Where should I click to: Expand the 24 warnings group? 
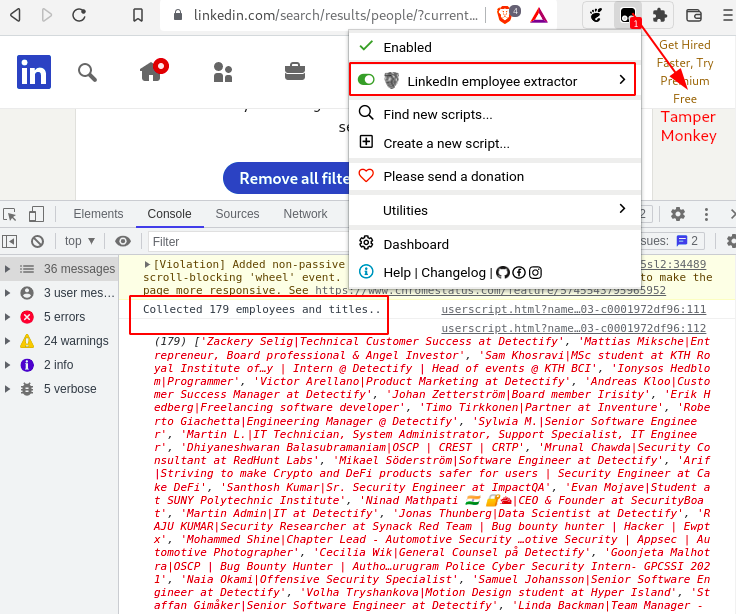pyautogui.click(x=8, y=341)
